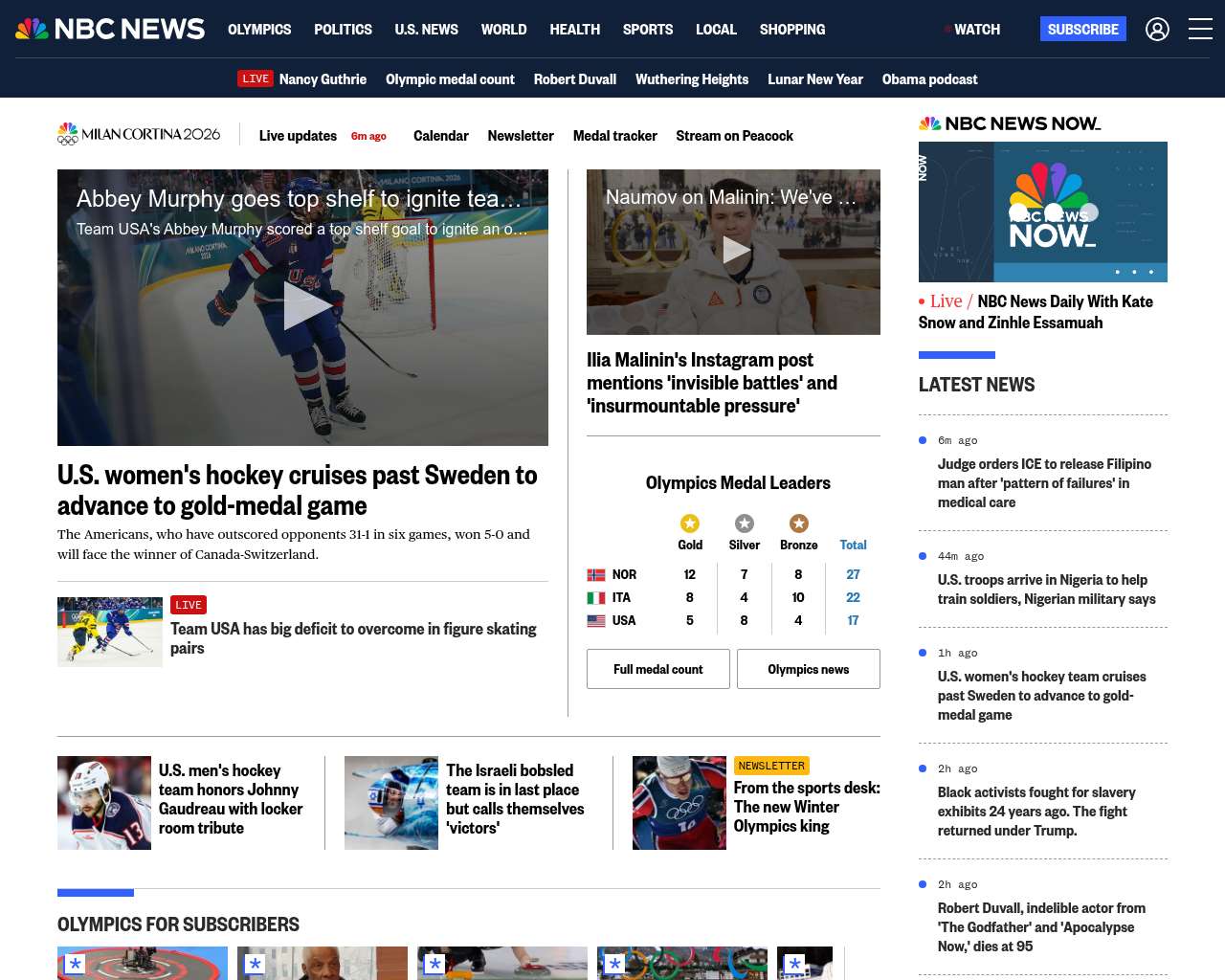
Task: Click the USA flag icon
Action: 596,621
